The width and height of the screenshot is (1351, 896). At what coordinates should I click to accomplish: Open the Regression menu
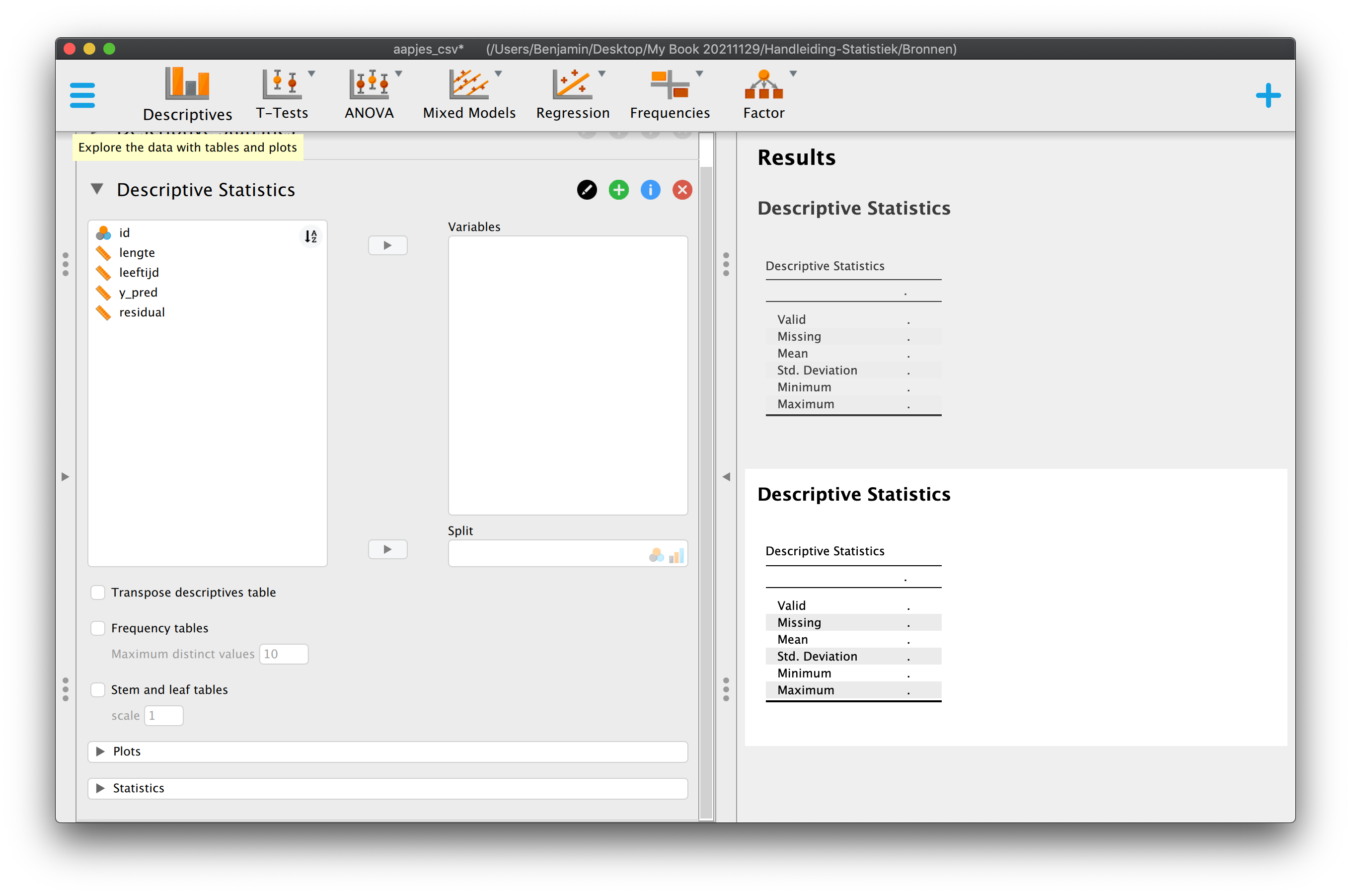coord(573,95)
